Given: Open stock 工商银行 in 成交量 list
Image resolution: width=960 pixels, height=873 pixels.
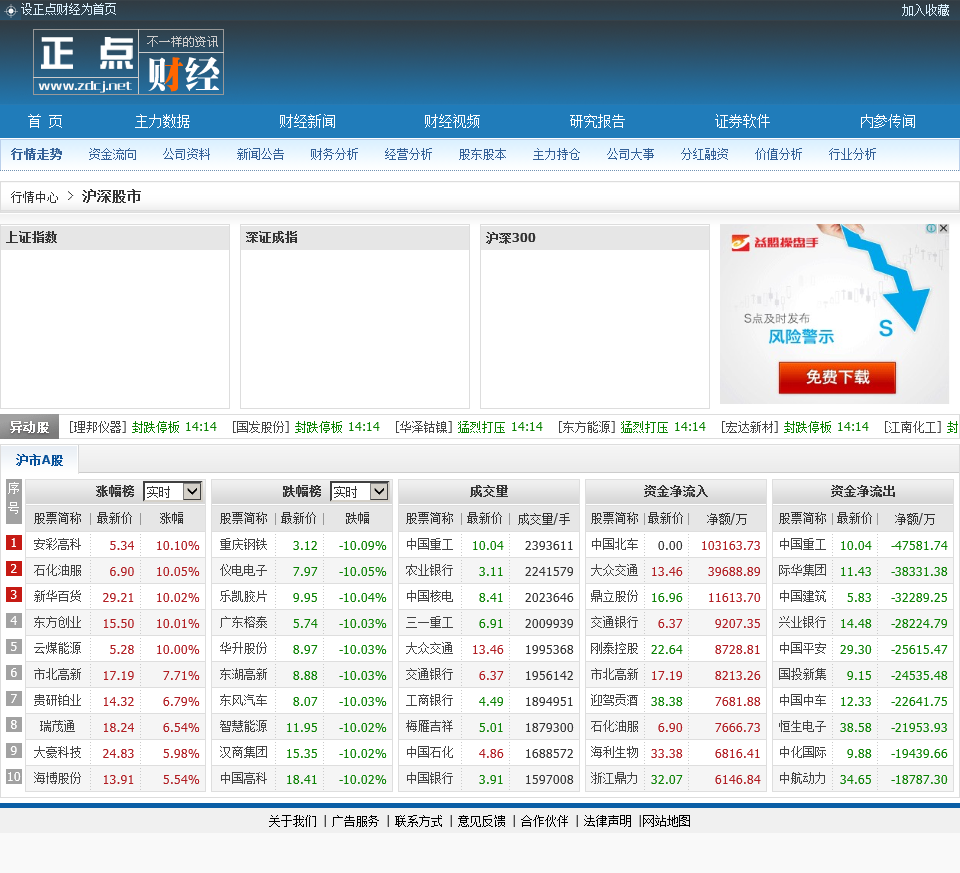Looking at the screenshot, I should pos(429,701).
